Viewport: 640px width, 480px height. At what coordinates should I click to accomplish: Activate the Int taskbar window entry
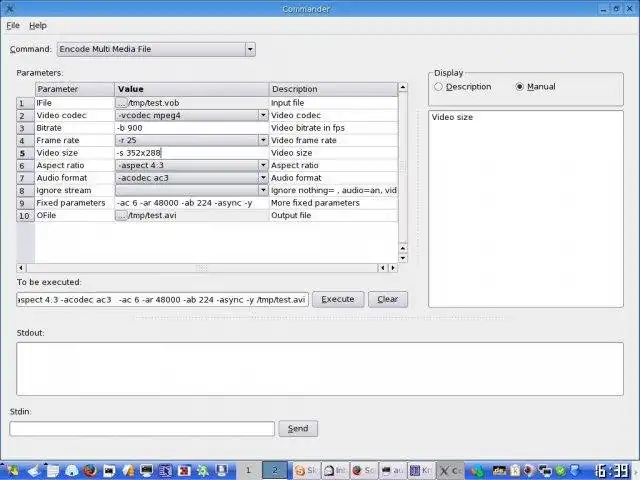coord(336,471)
